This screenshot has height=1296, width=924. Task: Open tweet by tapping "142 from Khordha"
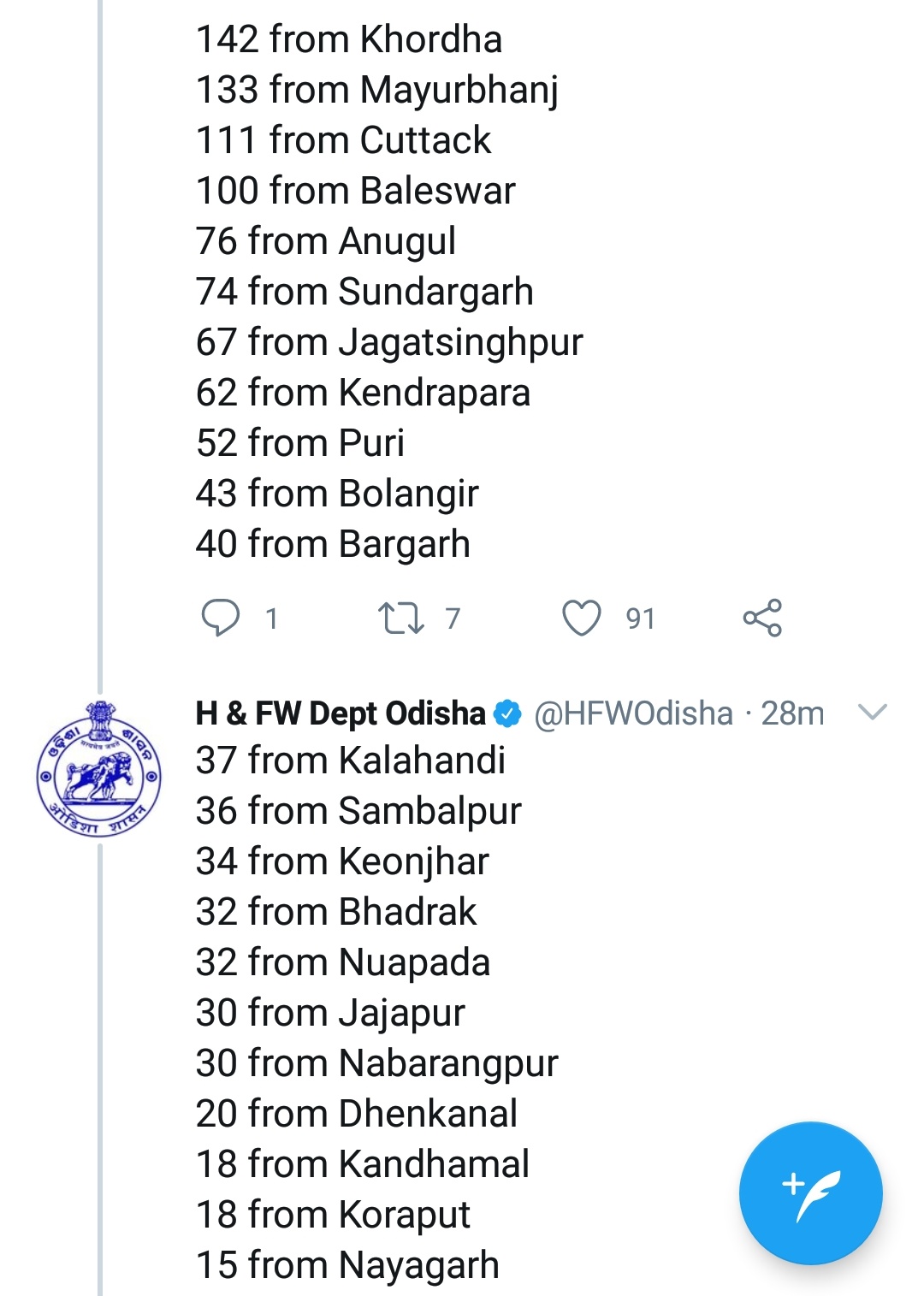(x=349, y=39)
